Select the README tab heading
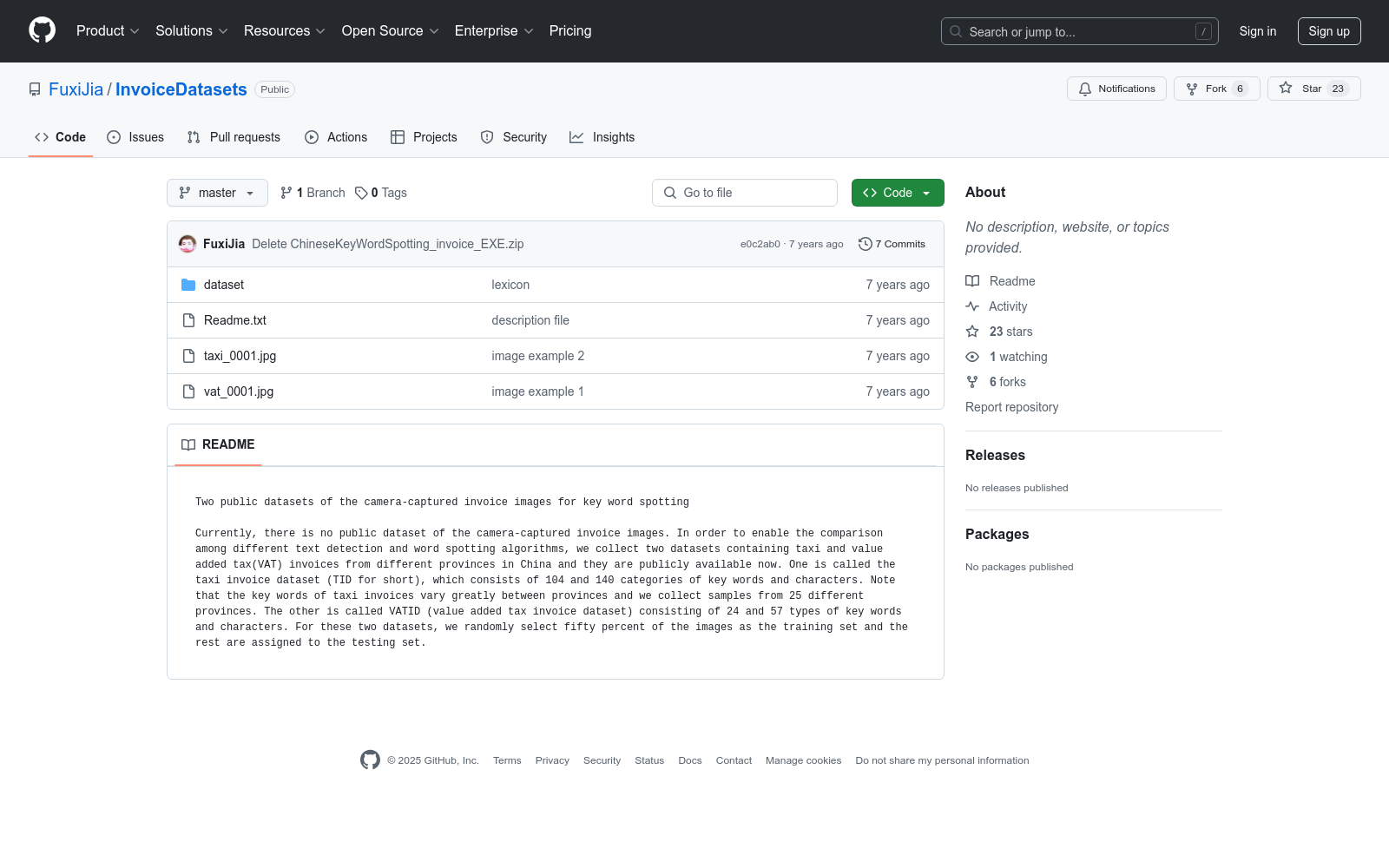Screen dimensions: 1389x868 pyautogui.click(x=218, y=444)
